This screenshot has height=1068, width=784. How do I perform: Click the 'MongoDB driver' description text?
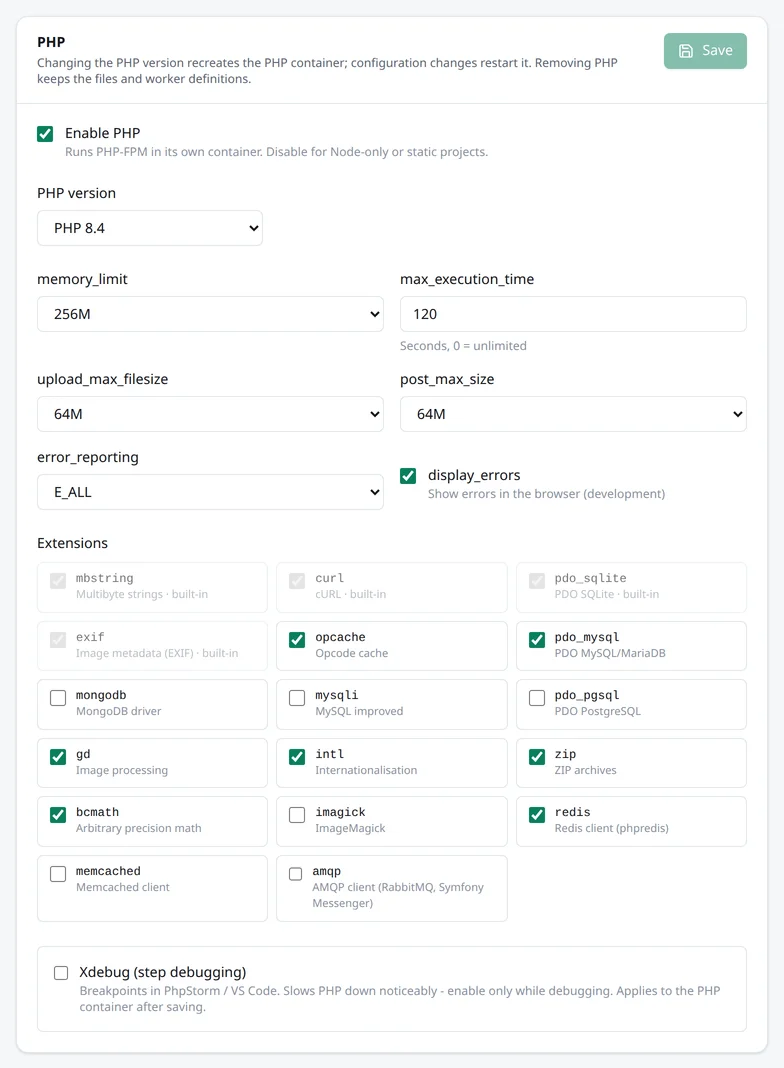click(119, 711)
